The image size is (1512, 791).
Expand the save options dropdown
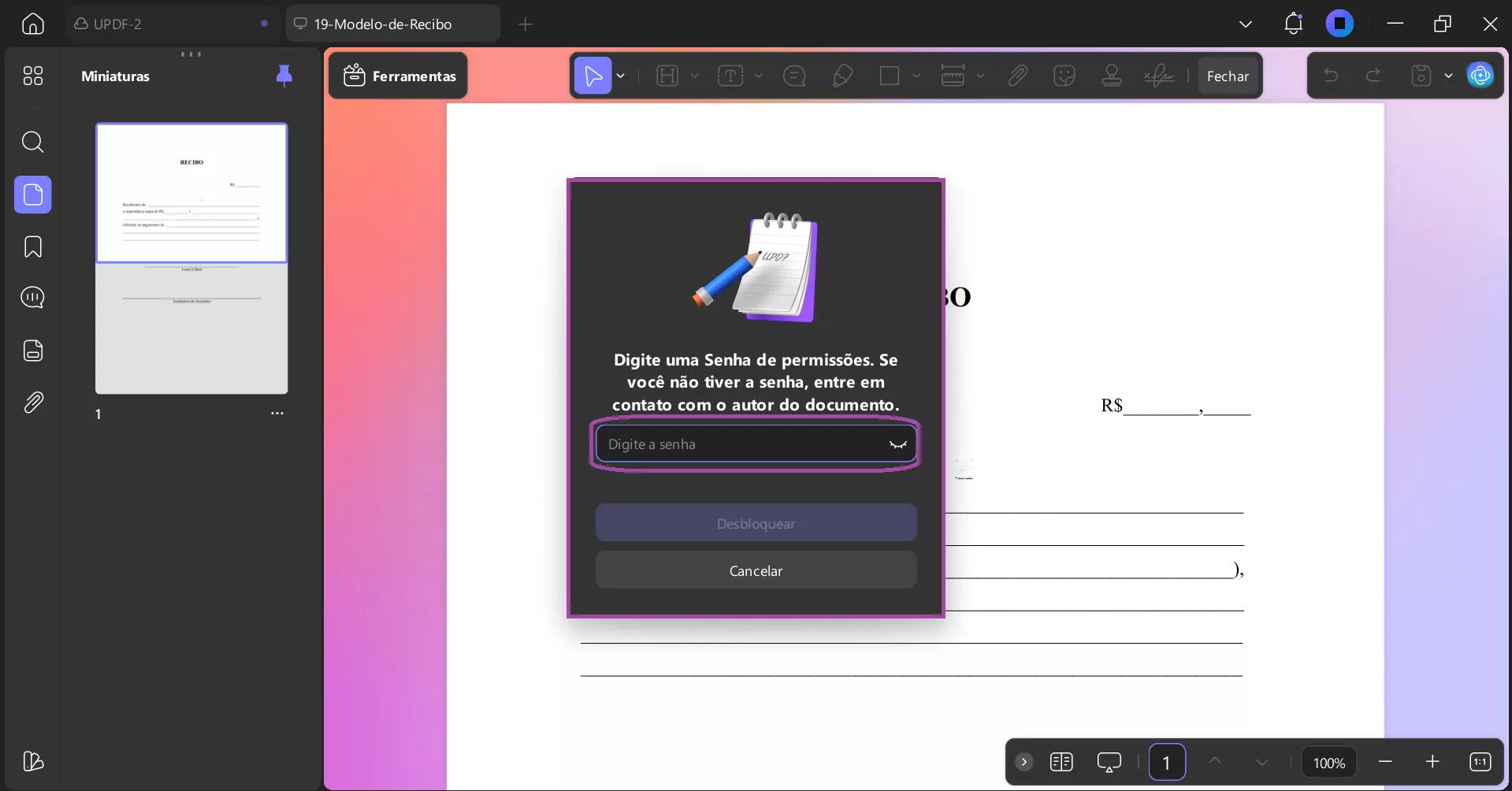tap(1449, 76)
